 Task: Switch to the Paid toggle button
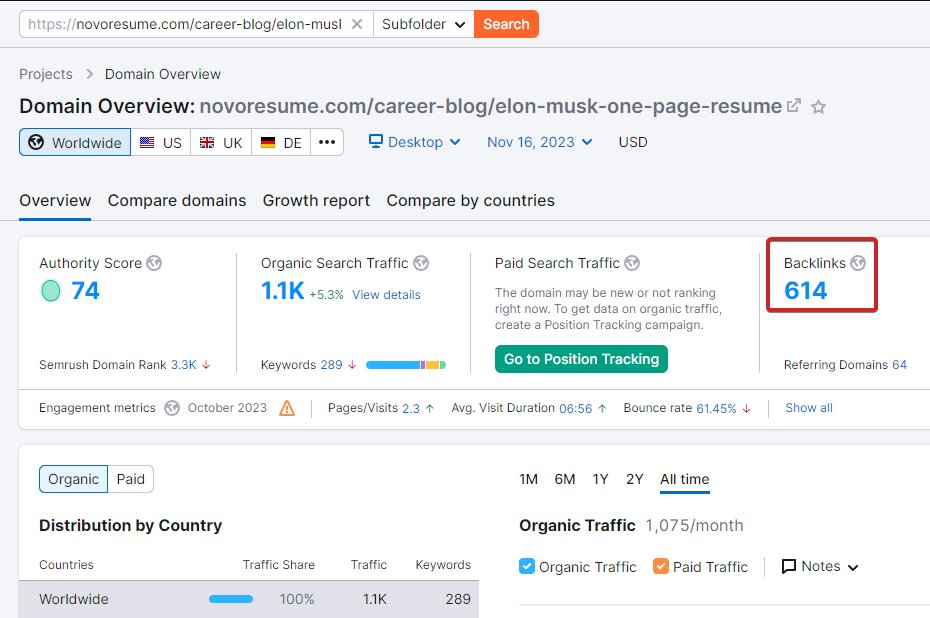tap(130, 479)
